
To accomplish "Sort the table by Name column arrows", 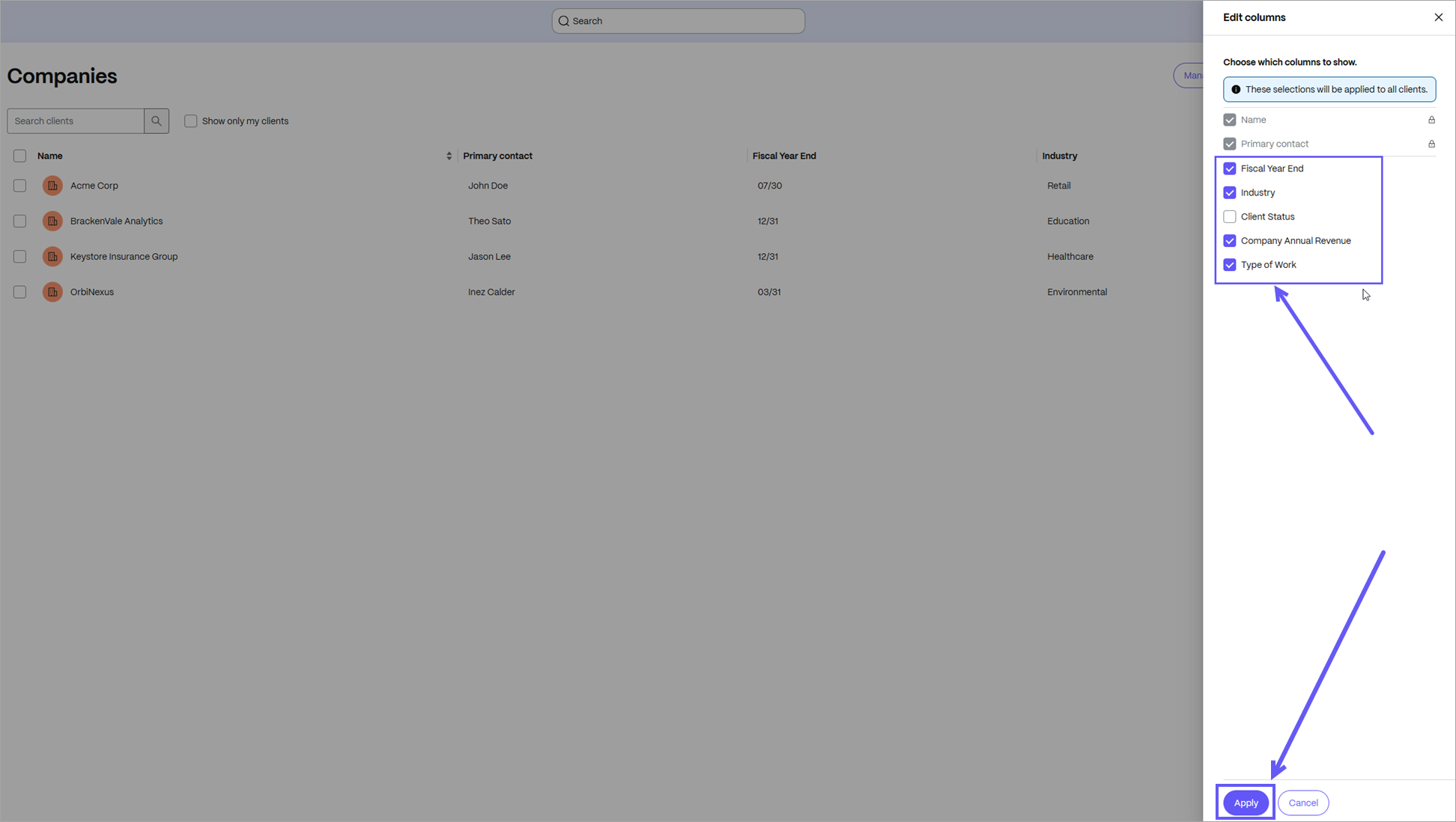I will pyautogui.click(x=449, y=156).
